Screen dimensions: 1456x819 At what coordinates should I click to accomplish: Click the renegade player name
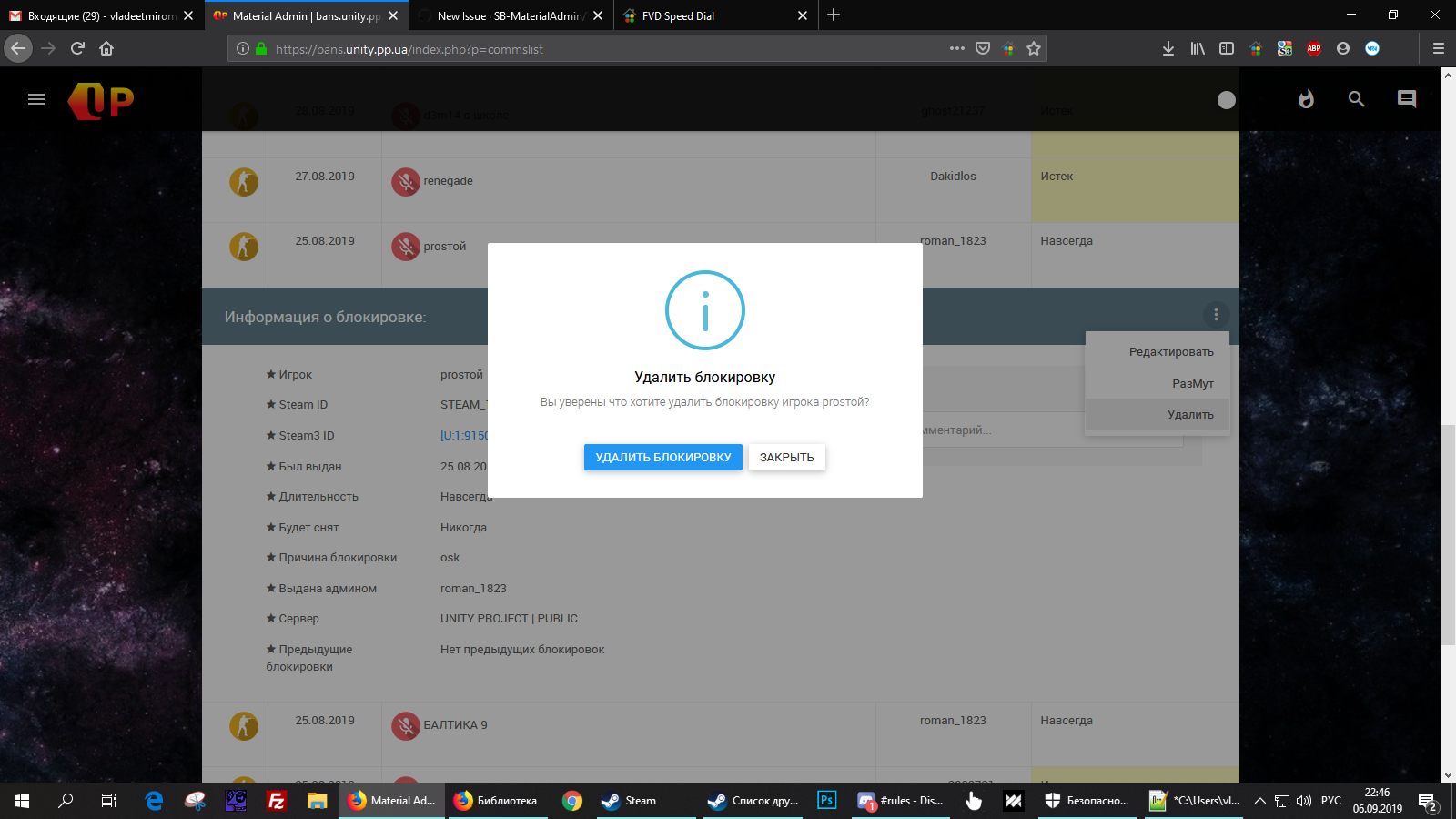[x=448, y=181]
